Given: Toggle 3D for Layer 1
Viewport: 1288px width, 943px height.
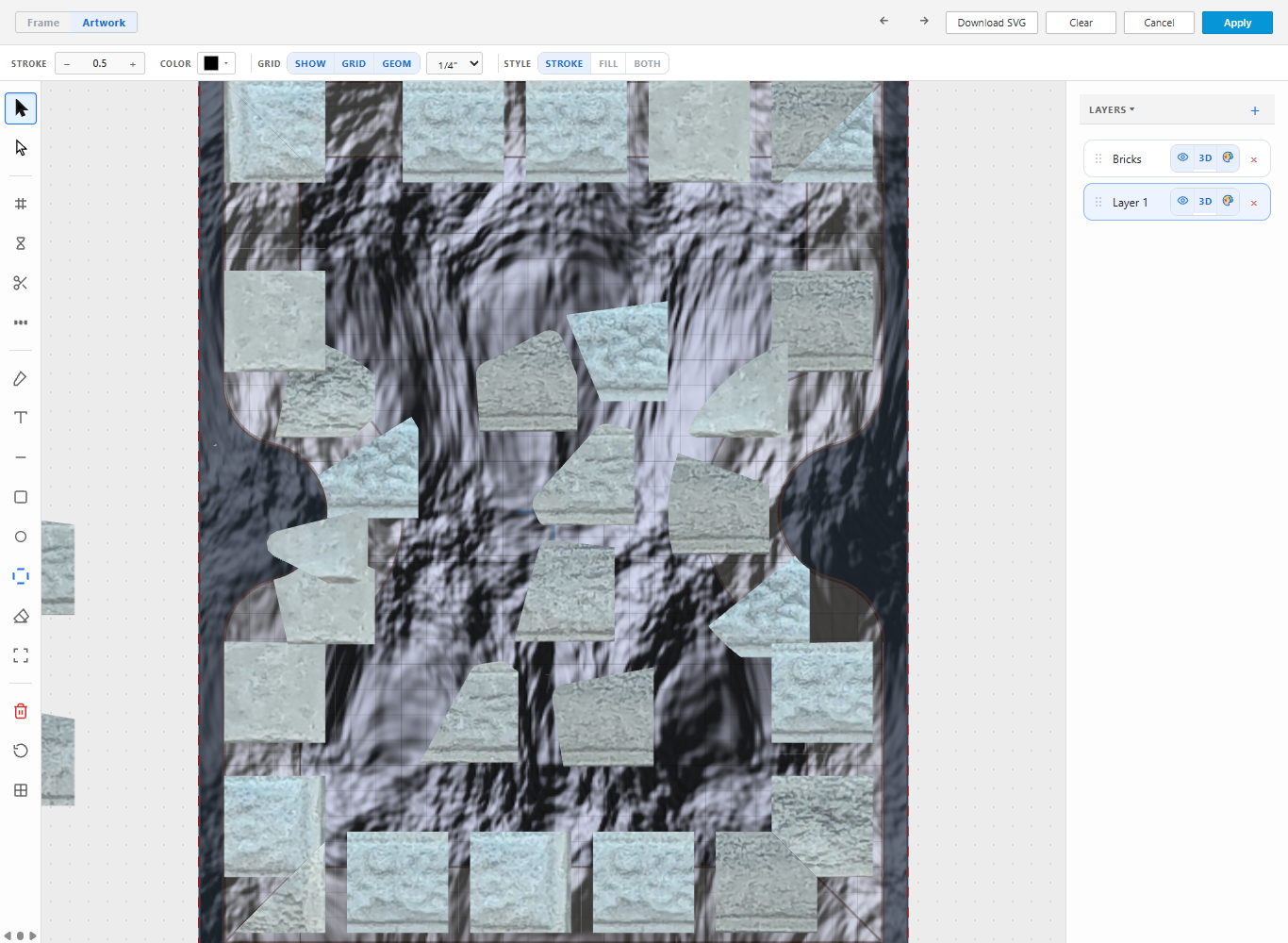Looking at the screenshot, I should coord(1205,201).
